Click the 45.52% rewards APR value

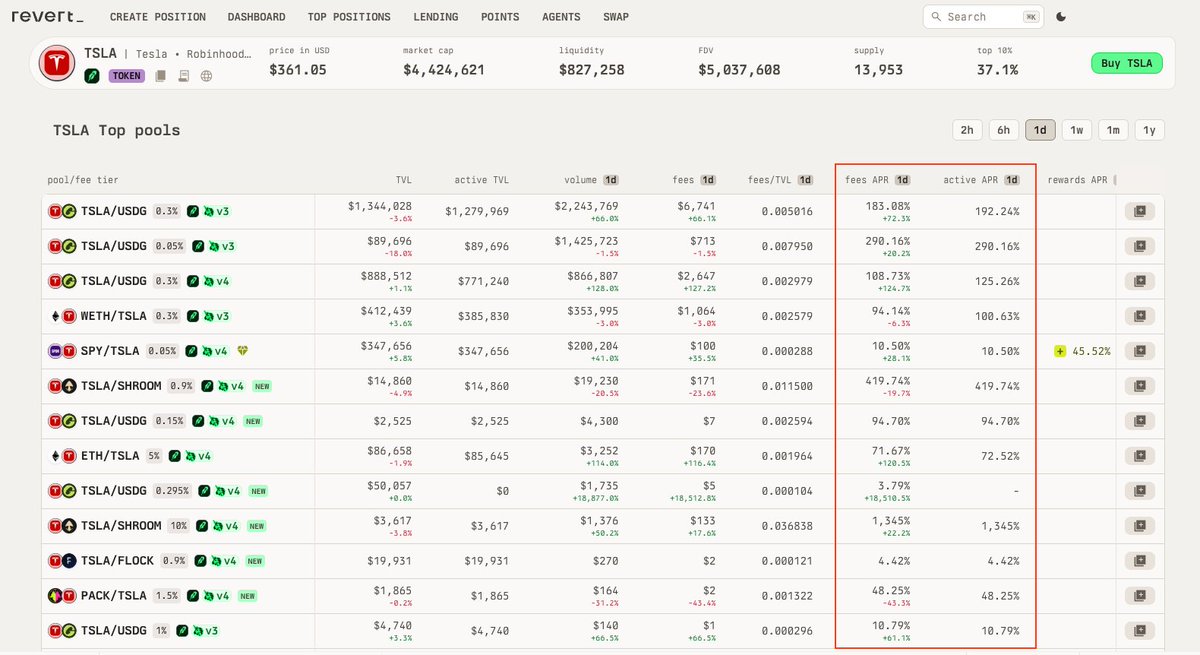click(x=1091, y=351)
